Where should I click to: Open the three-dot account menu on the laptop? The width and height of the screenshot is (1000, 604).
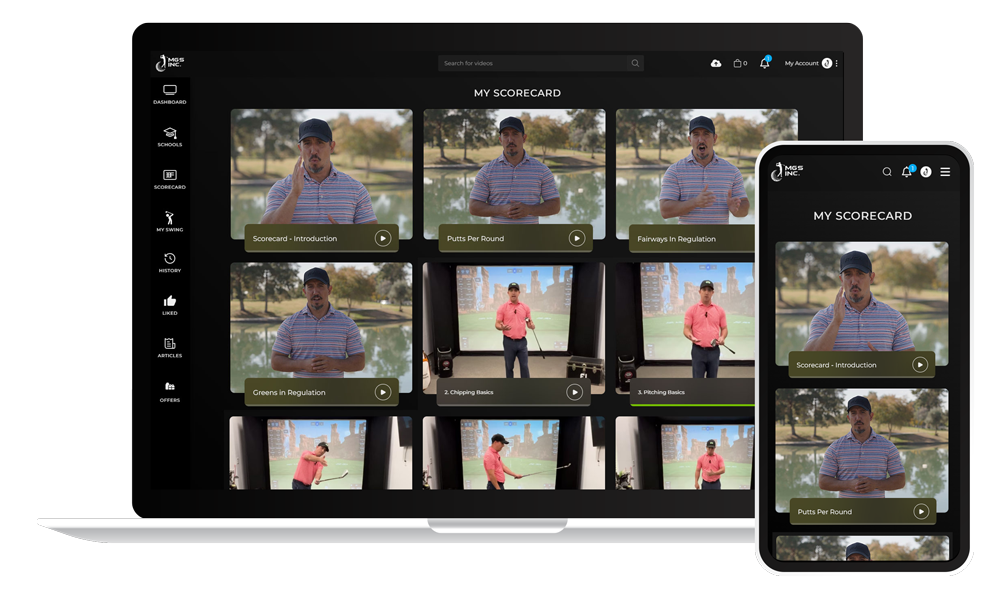click(837, 63)
